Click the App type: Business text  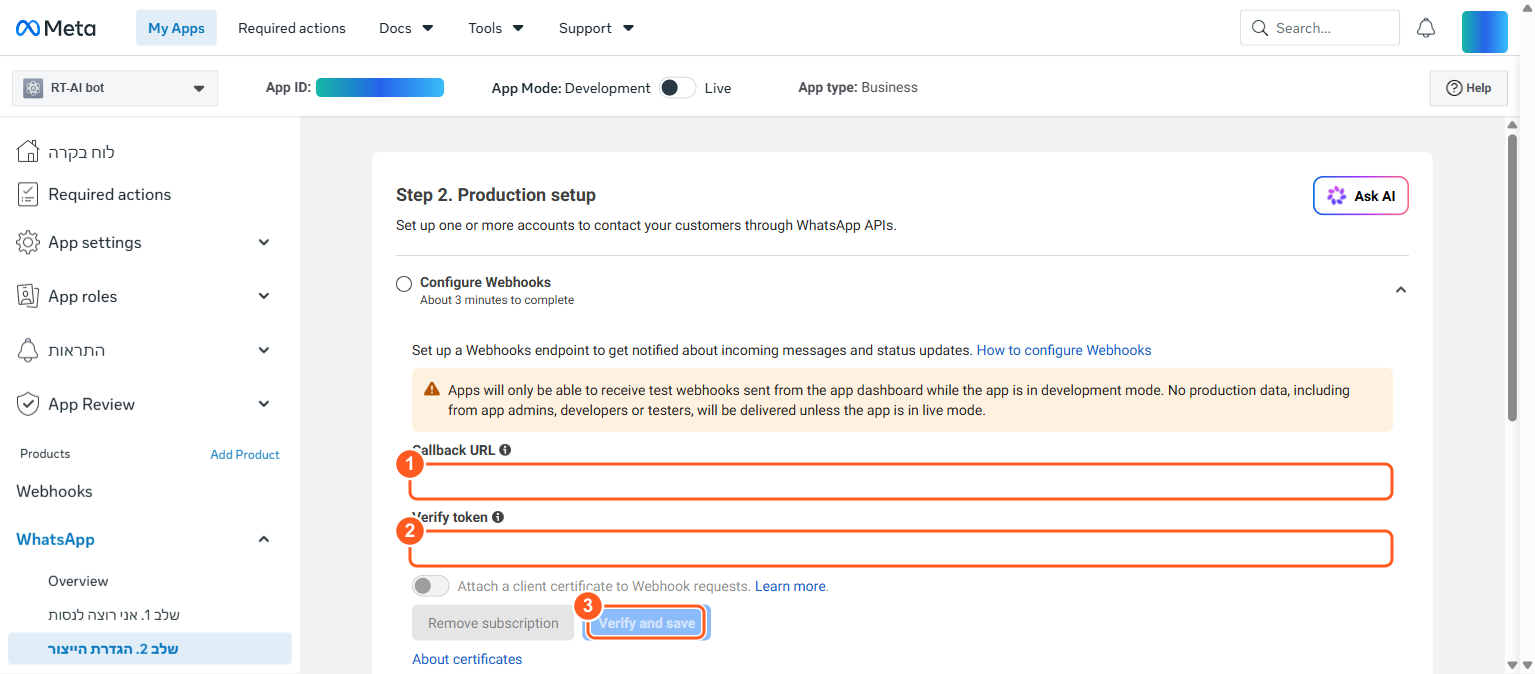pos(858,87)
